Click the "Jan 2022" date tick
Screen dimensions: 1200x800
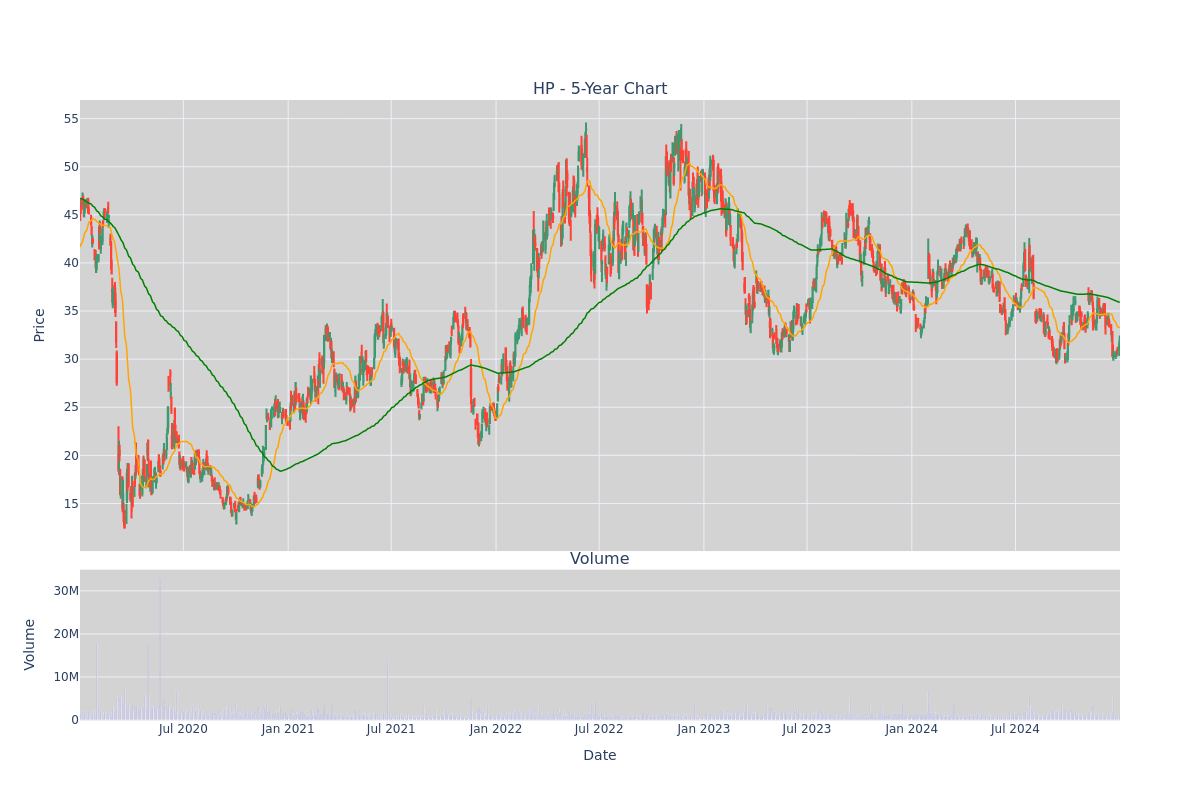pyautogui.click(x=496, y=729)
